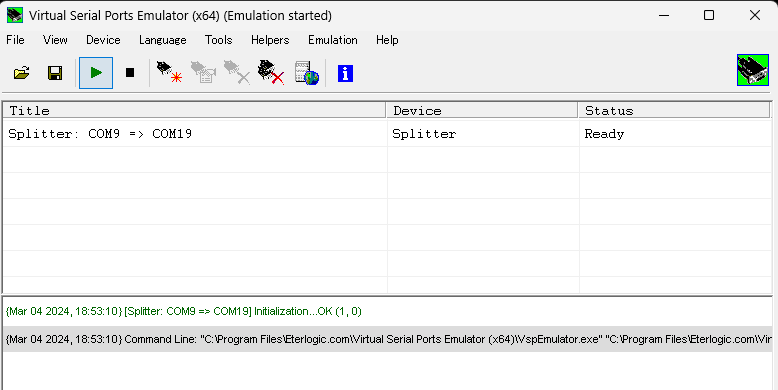Click the Save floppy disk icon
Screen dimensions: 778x390
(x=55, y=73)
